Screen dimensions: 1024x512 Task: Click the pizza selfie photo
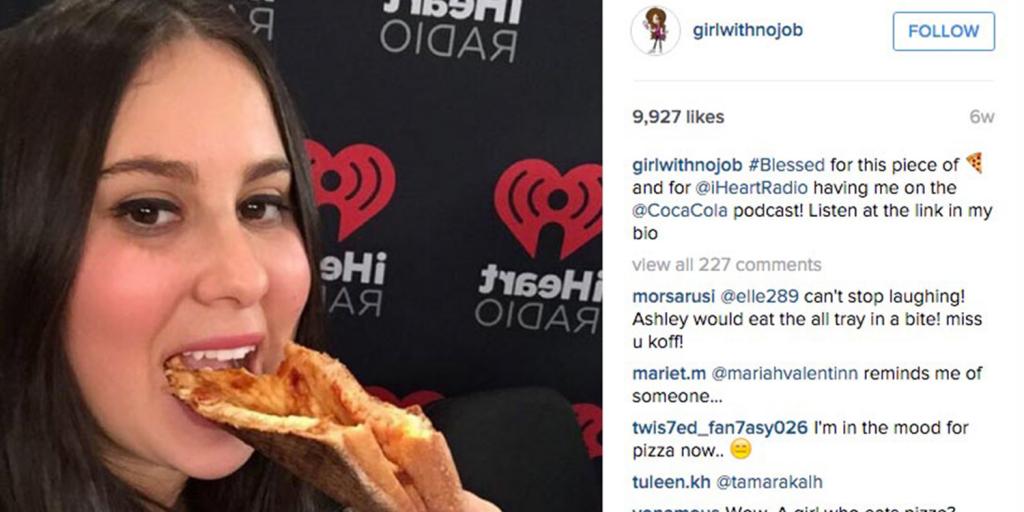click(301, 256)
